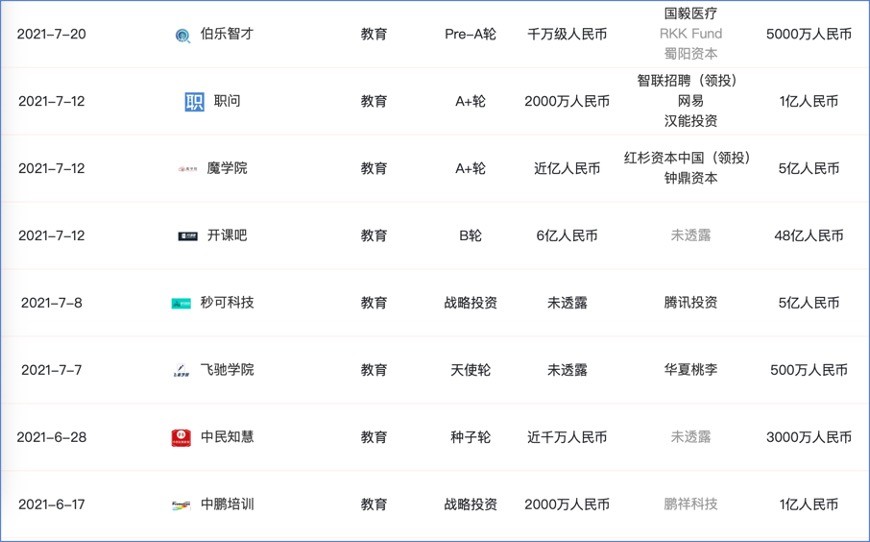Open the 职问 company link

click(x=227, y=101)
